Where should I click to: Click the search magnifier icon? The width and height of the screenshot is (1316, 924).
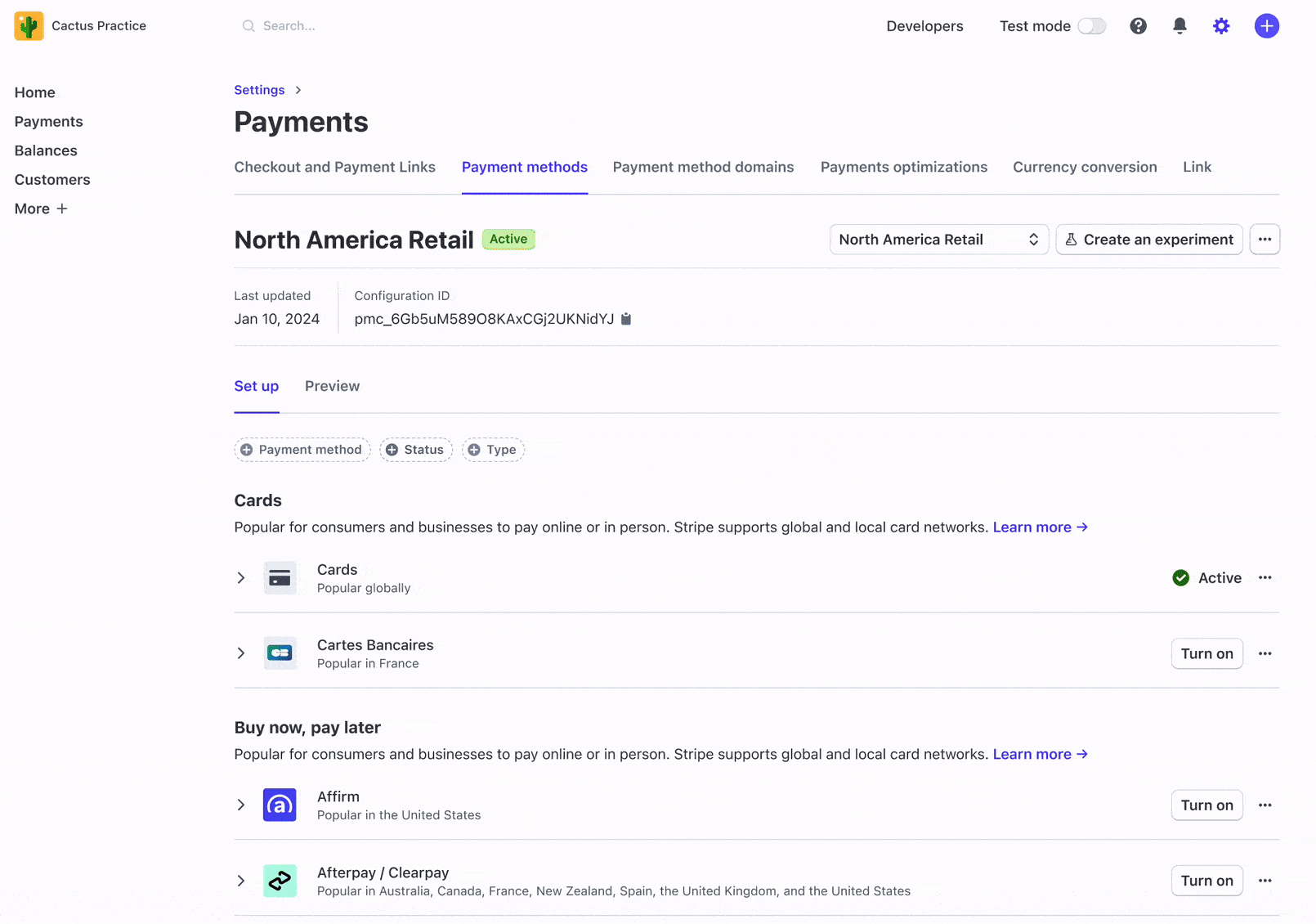coord(248,26)
